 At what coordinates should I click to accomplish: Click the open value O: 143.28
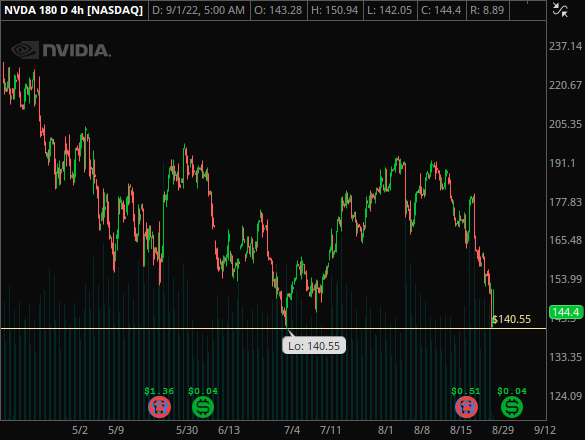tap(278, 10)
